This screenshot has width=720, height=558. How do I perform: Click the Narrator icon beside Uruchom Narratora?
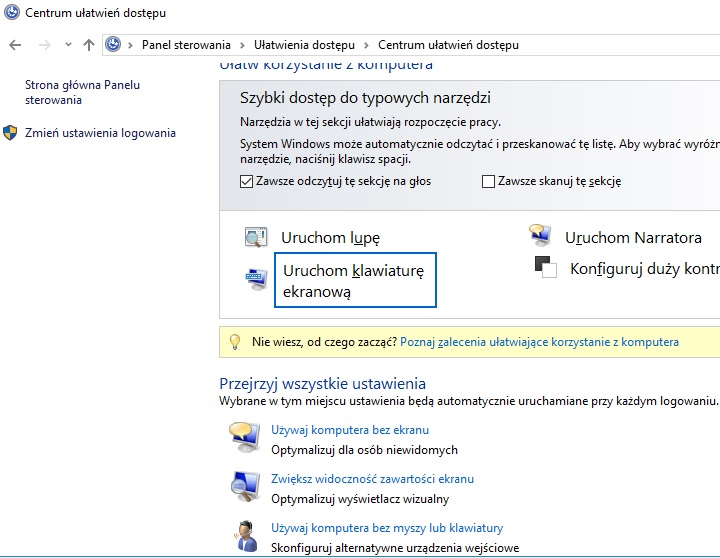coord(540,235)
